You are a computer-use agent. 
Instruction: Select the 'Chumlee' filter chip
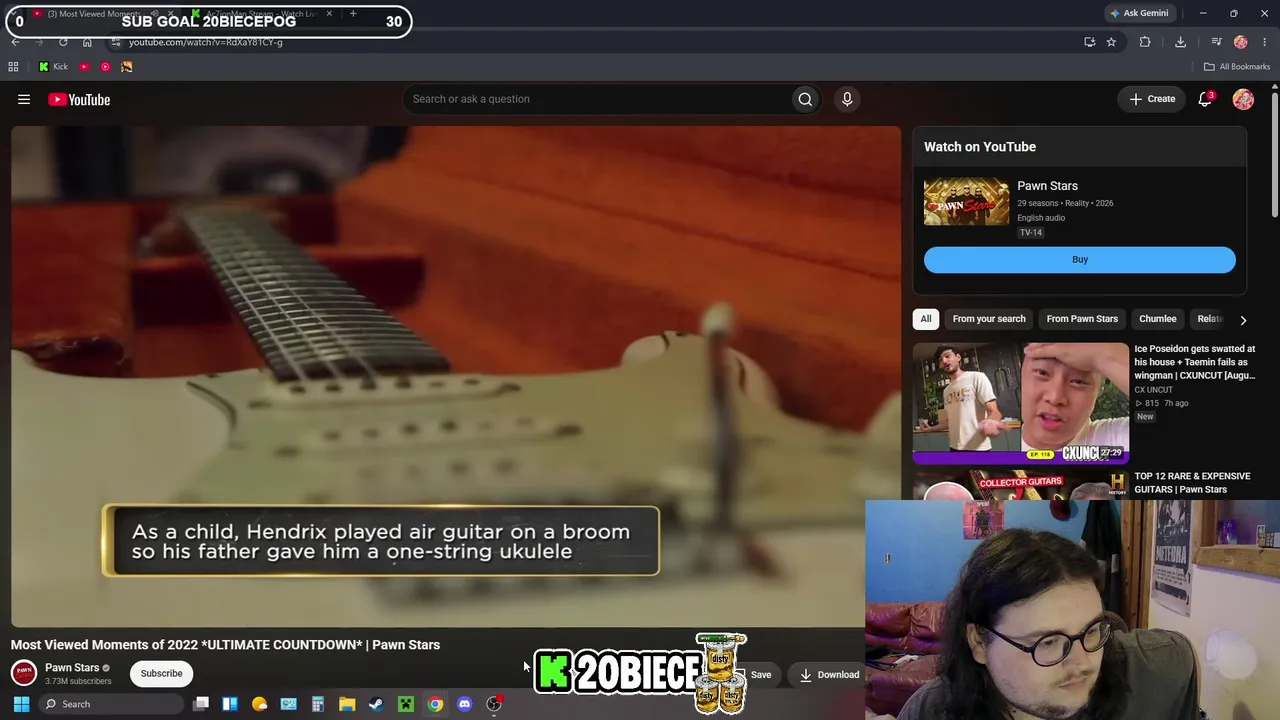click(1158, 319)
